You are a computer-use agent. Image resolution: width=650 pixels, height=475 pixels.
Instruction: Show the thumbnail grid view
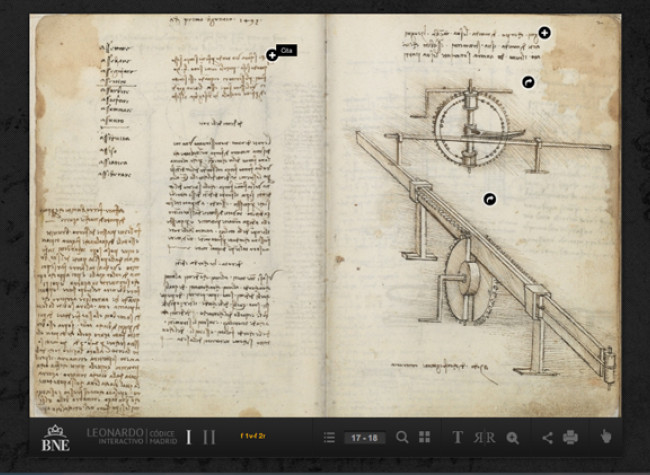pos(424,437)
